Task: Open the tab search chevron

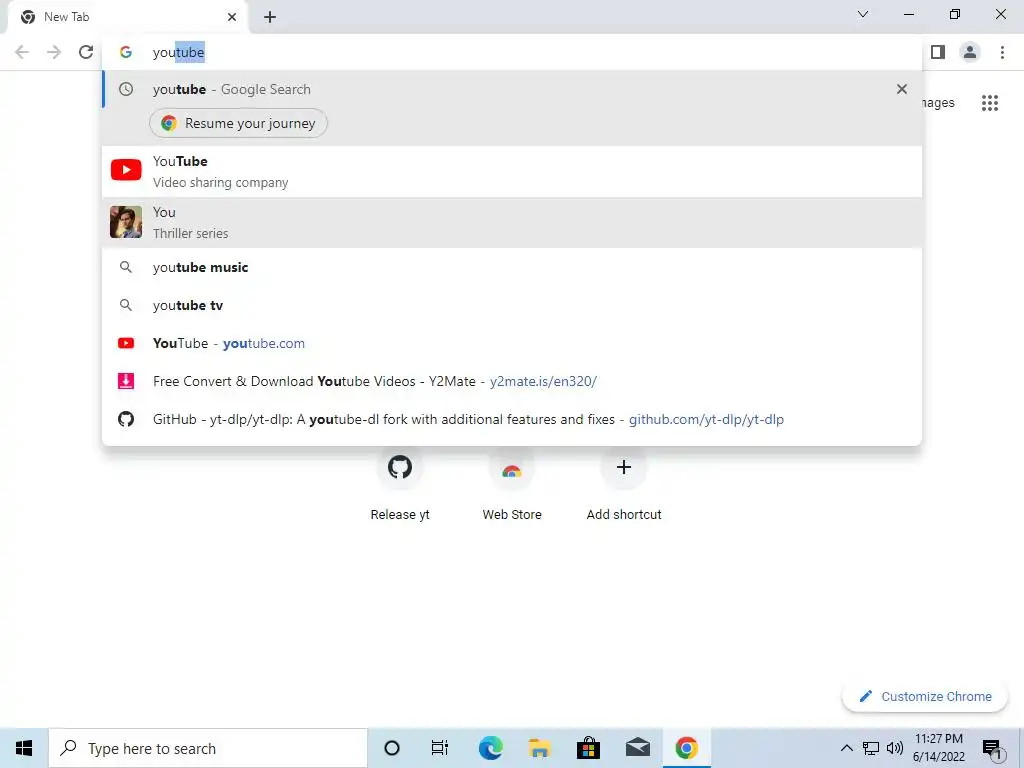Action: [863, 14]
